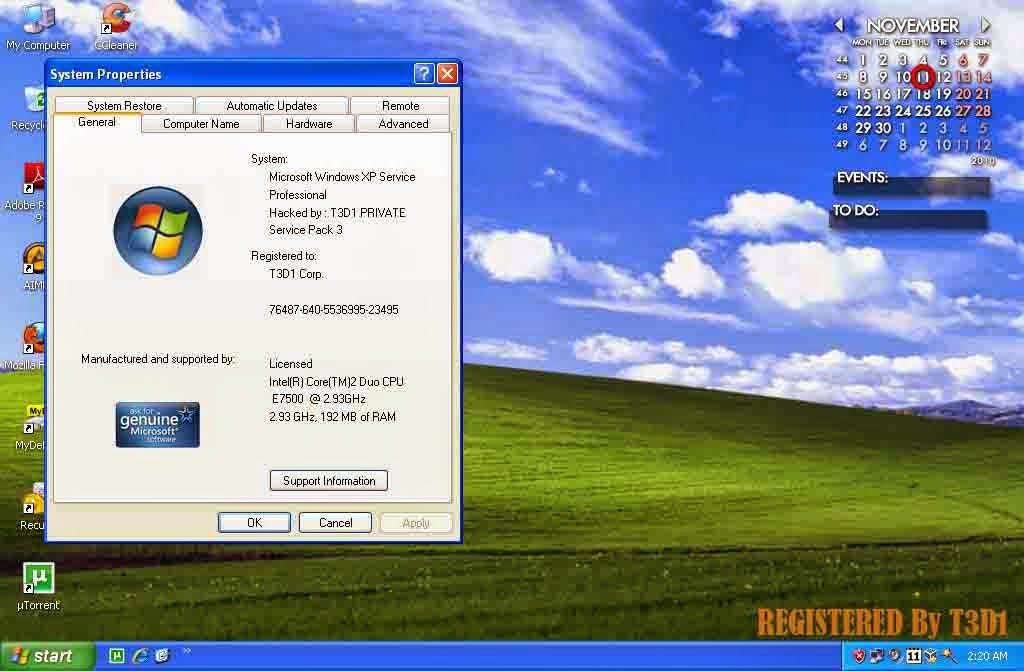Open the Remote tab

click(400, 105)
